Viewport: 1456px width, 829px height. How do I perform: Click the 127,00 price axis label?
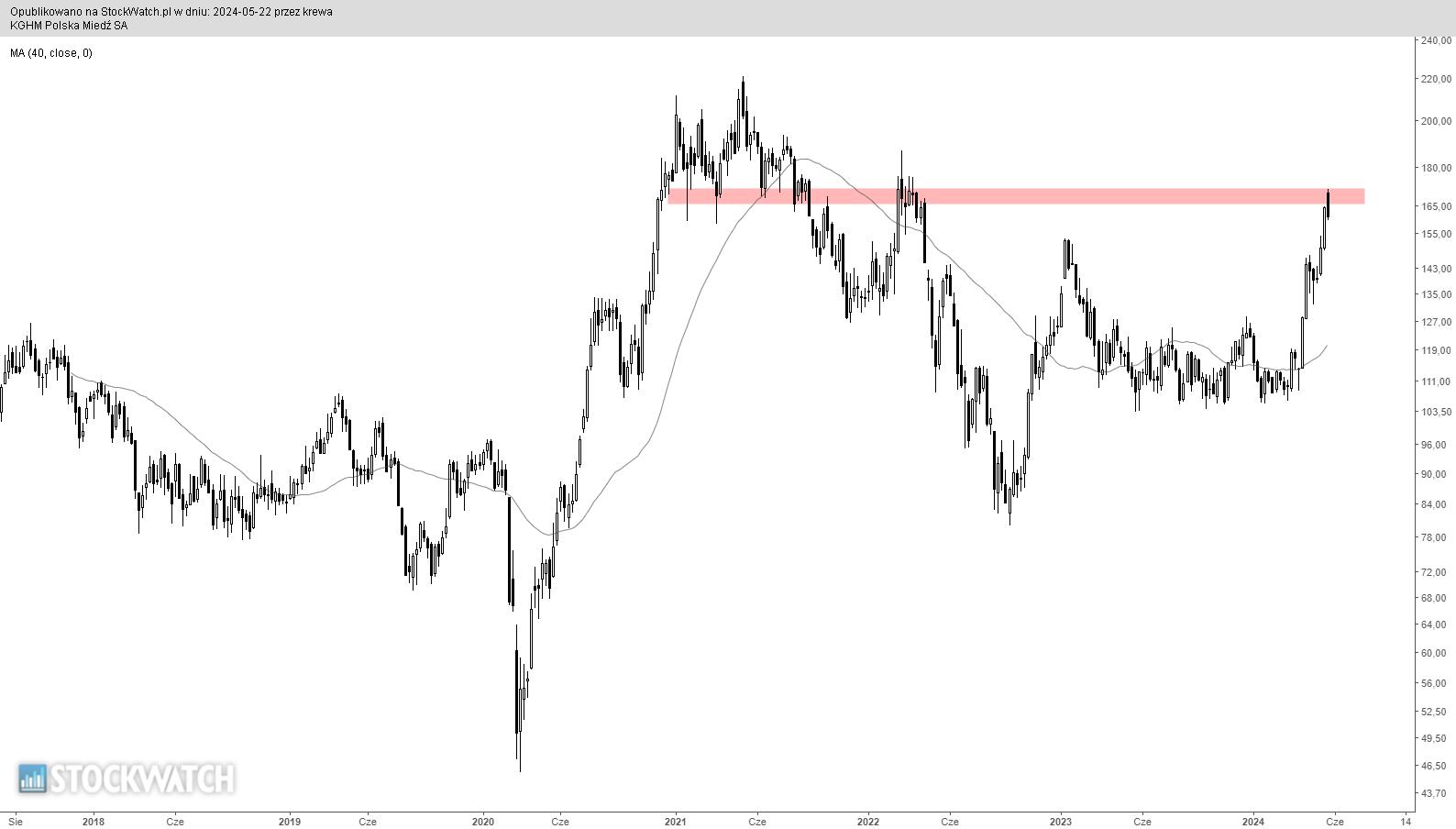pos(1435,322)
